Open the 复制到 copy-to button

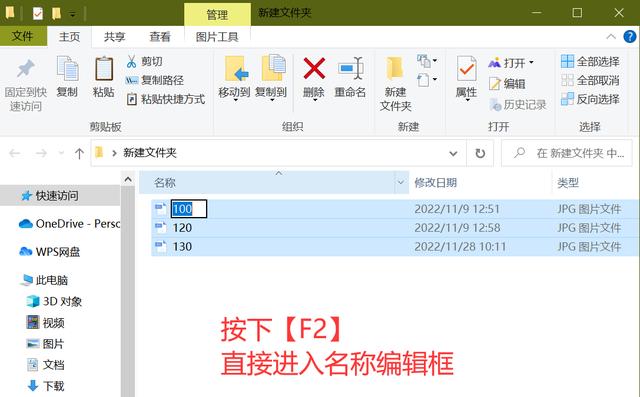pos(271,78)
